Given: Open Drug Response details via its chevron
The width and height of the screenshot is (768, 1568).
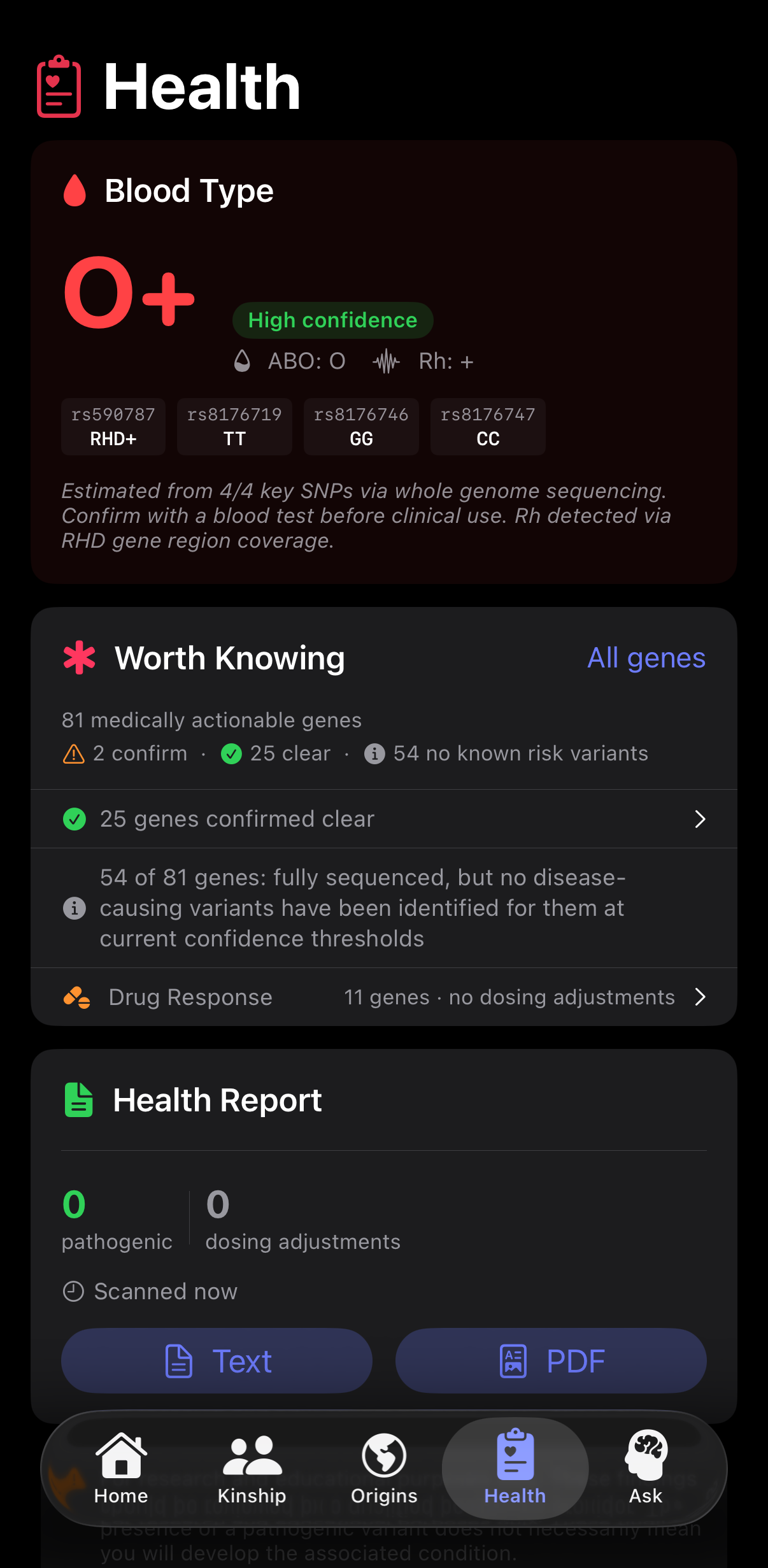Looking at the screenshot, I should click(x=700, y=997).
